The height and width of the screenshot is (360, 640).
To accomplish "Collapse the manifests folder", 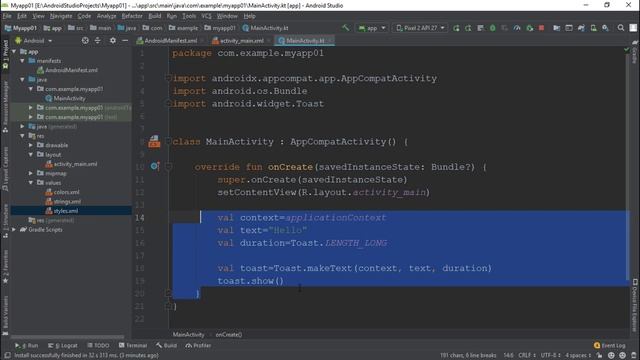I will click(22, 61).
